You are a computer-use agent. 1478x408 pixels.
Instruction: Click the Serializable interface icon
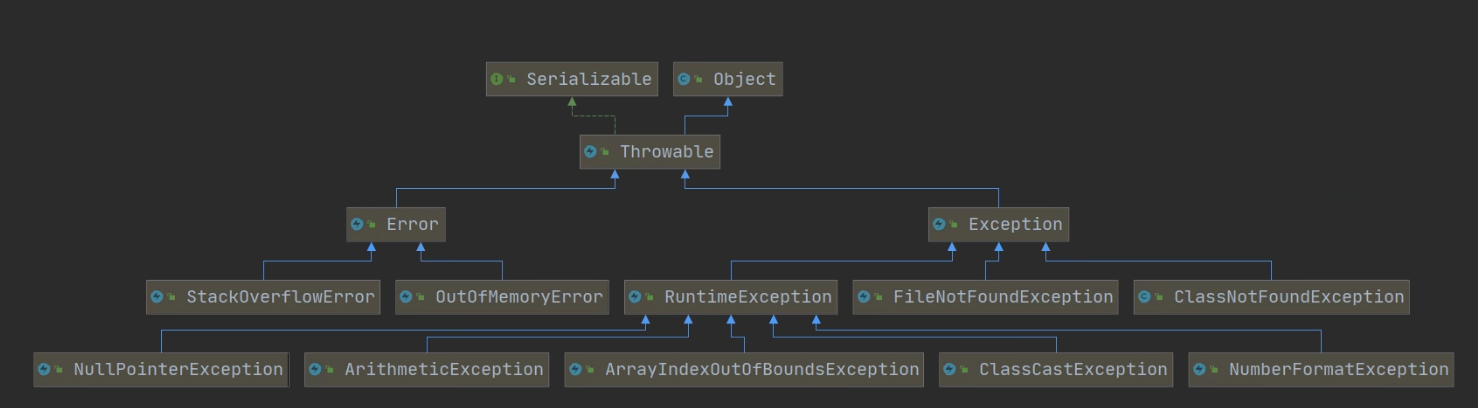click(x=496, y=79)
